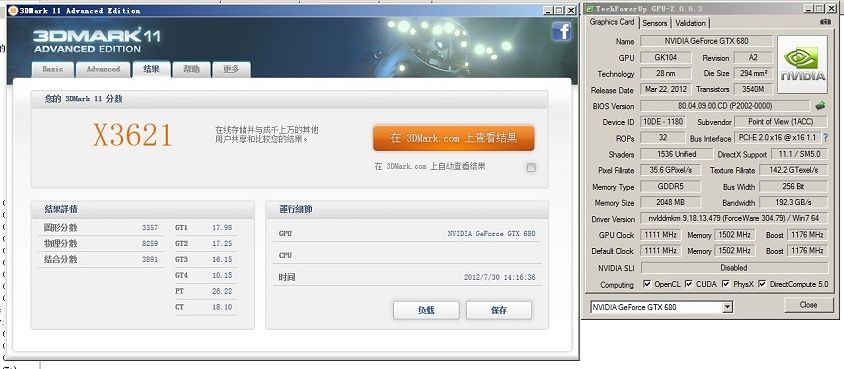Click the Memory Size 2048 MB field
This screenshot has height=369, width=844.
click(670, 202)
